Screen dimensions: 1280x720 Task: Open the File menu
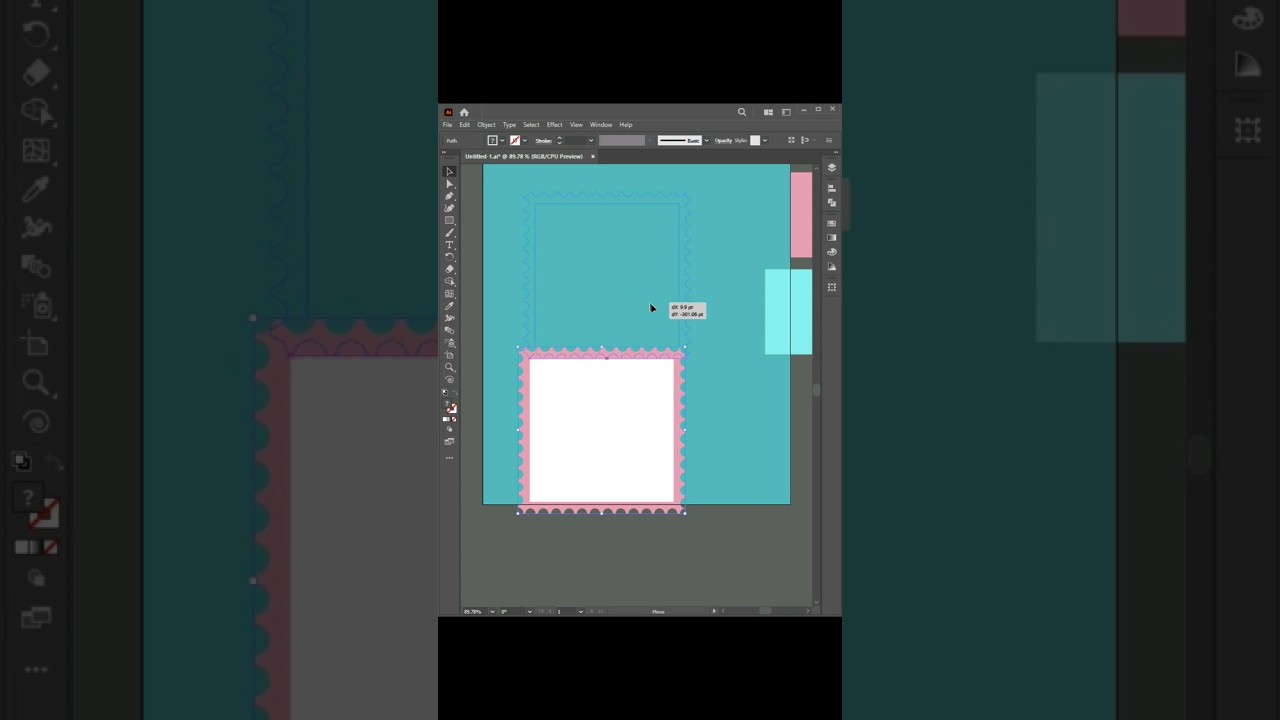coord(447,124)
